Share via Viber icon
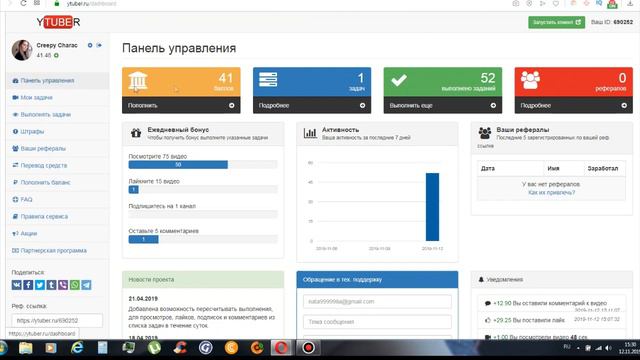 tap(63, 285)
